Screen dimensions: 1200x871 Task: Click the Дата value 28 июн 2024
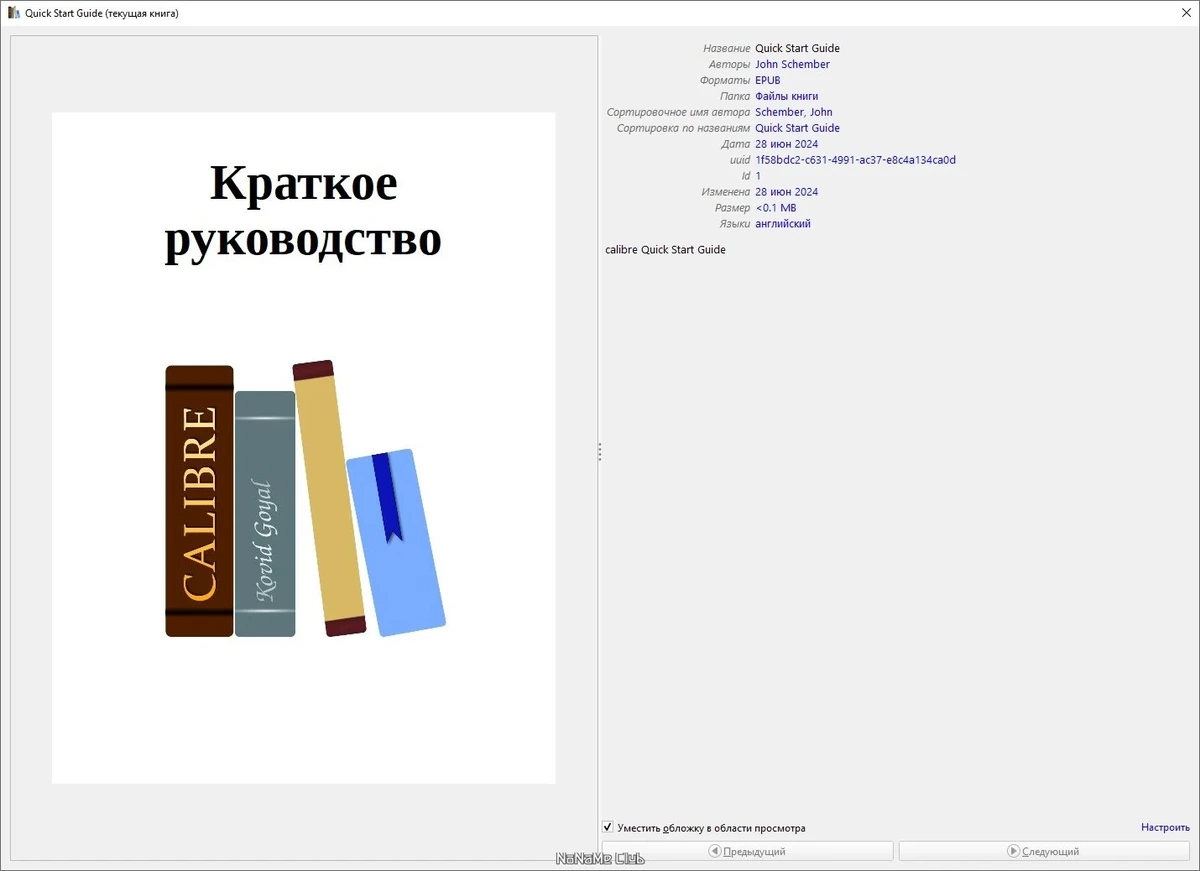coord(786,144)
